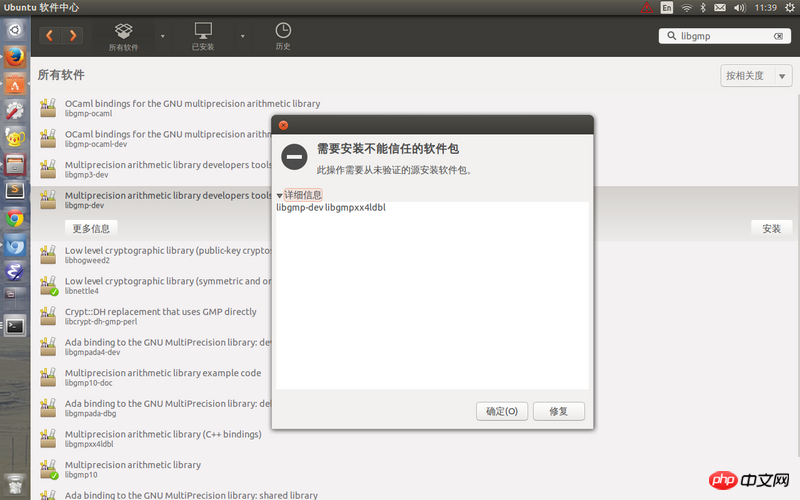800x500 pixels.
Task: Open Ubuntu Dash from the launcher
Action: (15, 30)
